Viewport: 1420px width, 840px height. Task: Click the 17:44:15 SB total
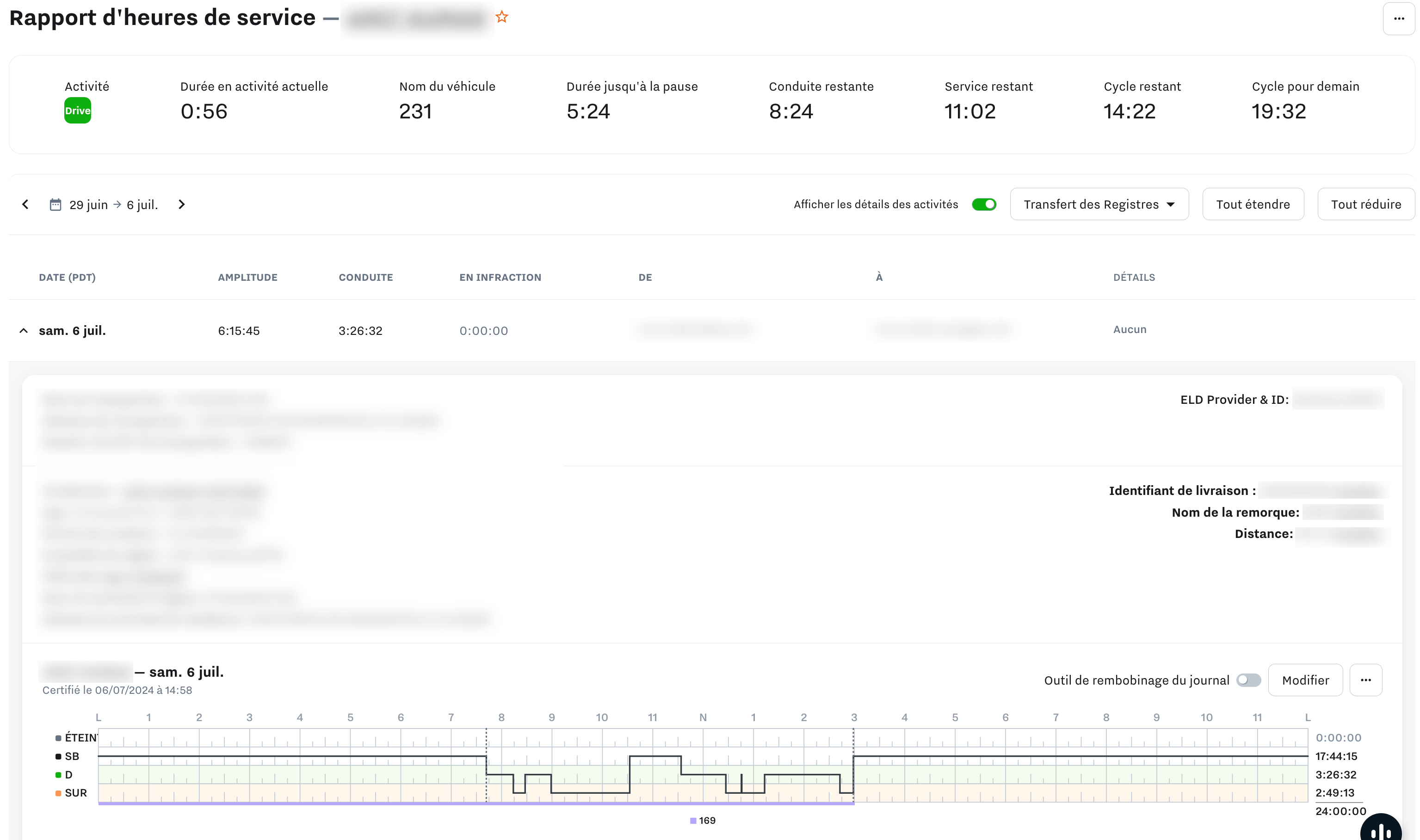[1336, 756]
